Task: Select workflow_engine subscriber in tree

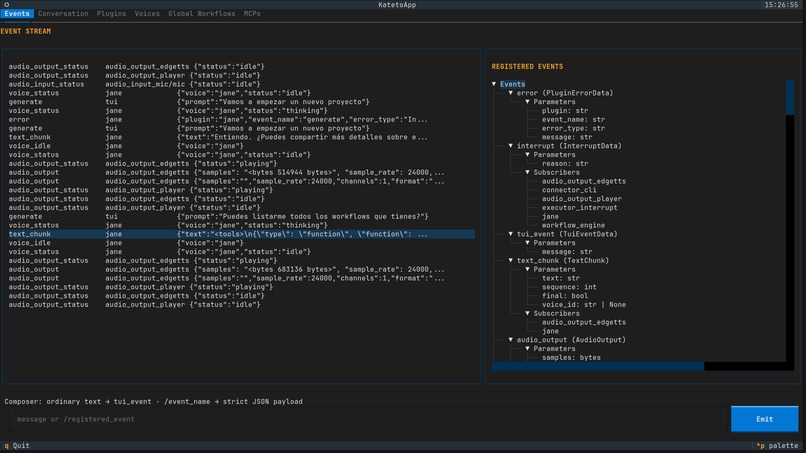Action: point(573,225)
